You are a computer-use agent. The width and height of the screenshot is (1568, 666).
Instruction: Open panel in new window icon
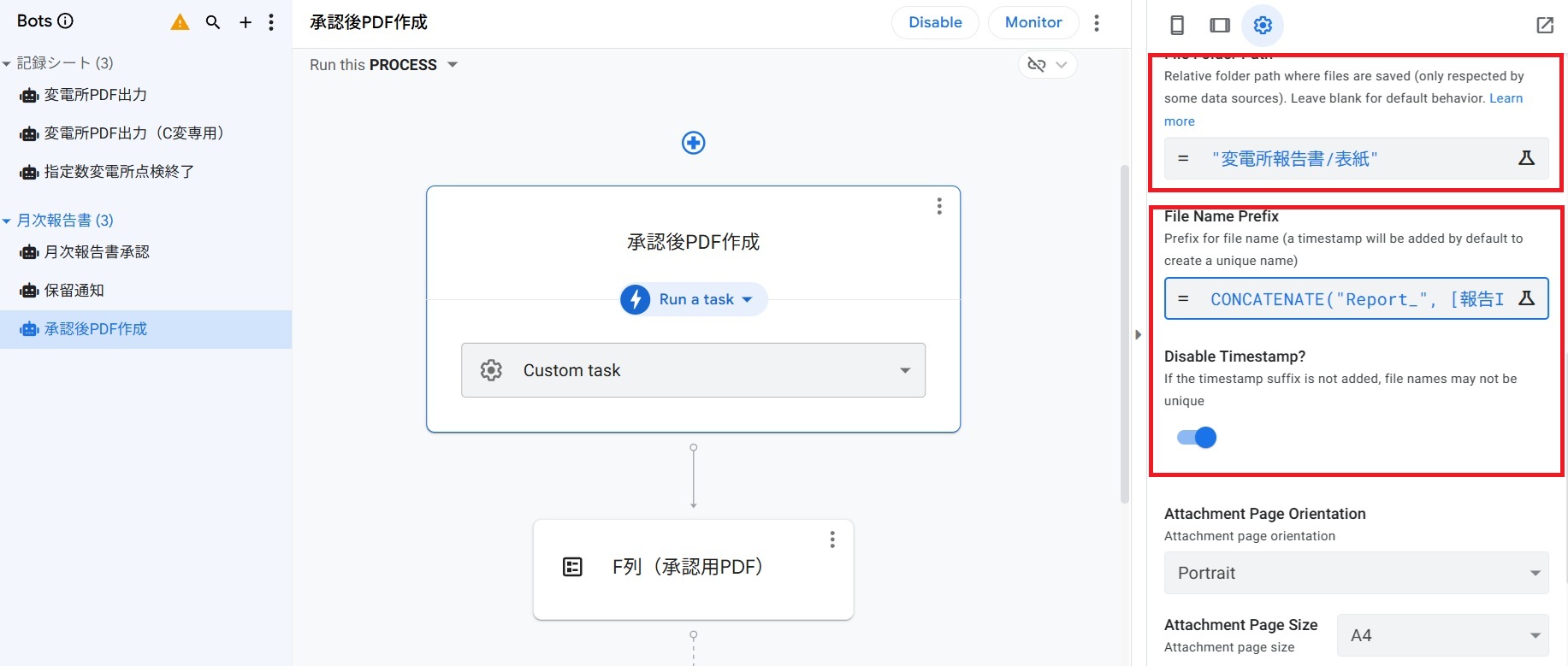tap(1544, 25)
